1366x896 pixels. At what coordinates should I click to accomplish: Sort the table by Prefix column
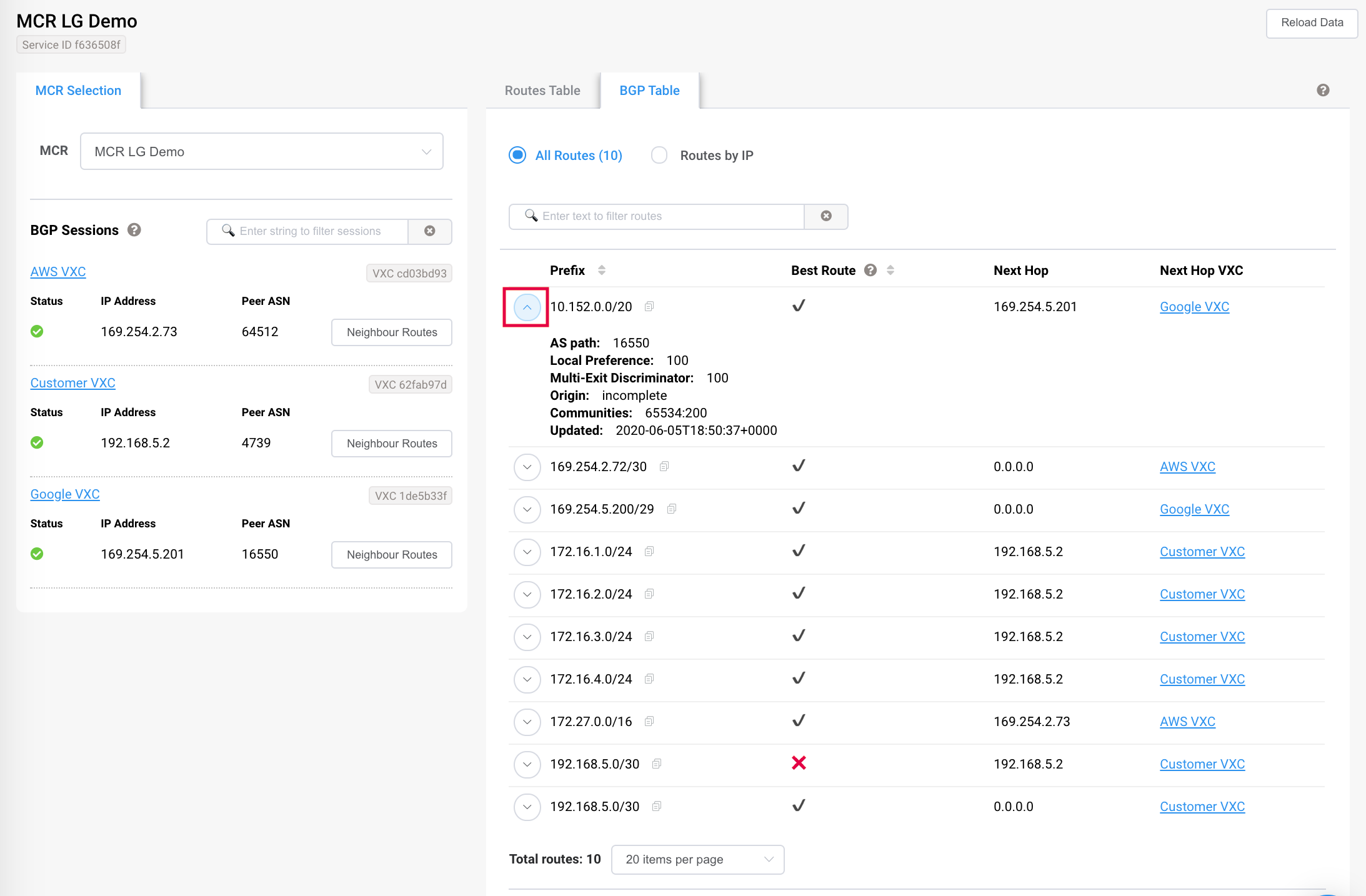(601, 270)
